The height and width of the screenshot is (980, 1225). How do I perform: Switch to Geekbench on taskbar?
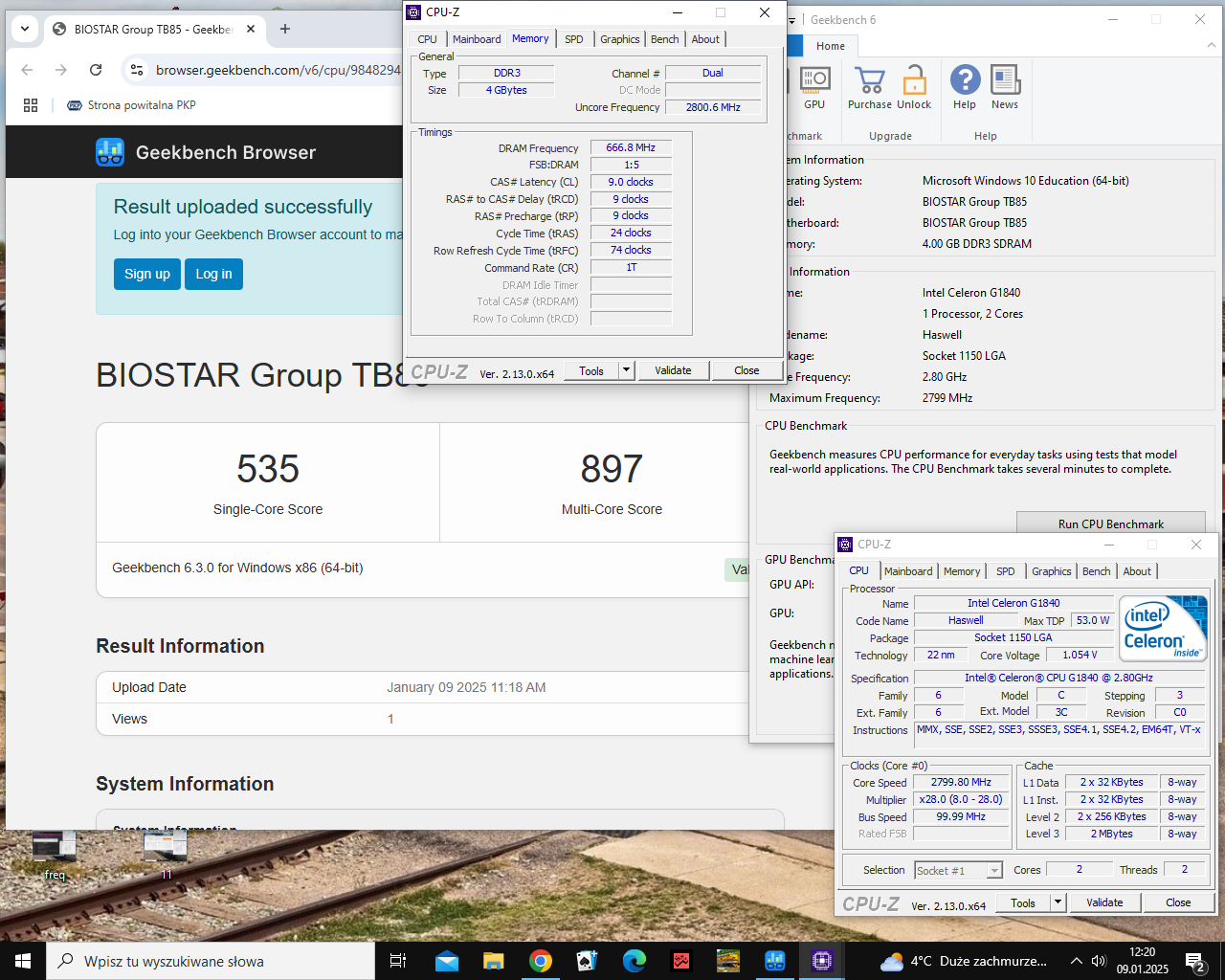click(x=775, y=961)
